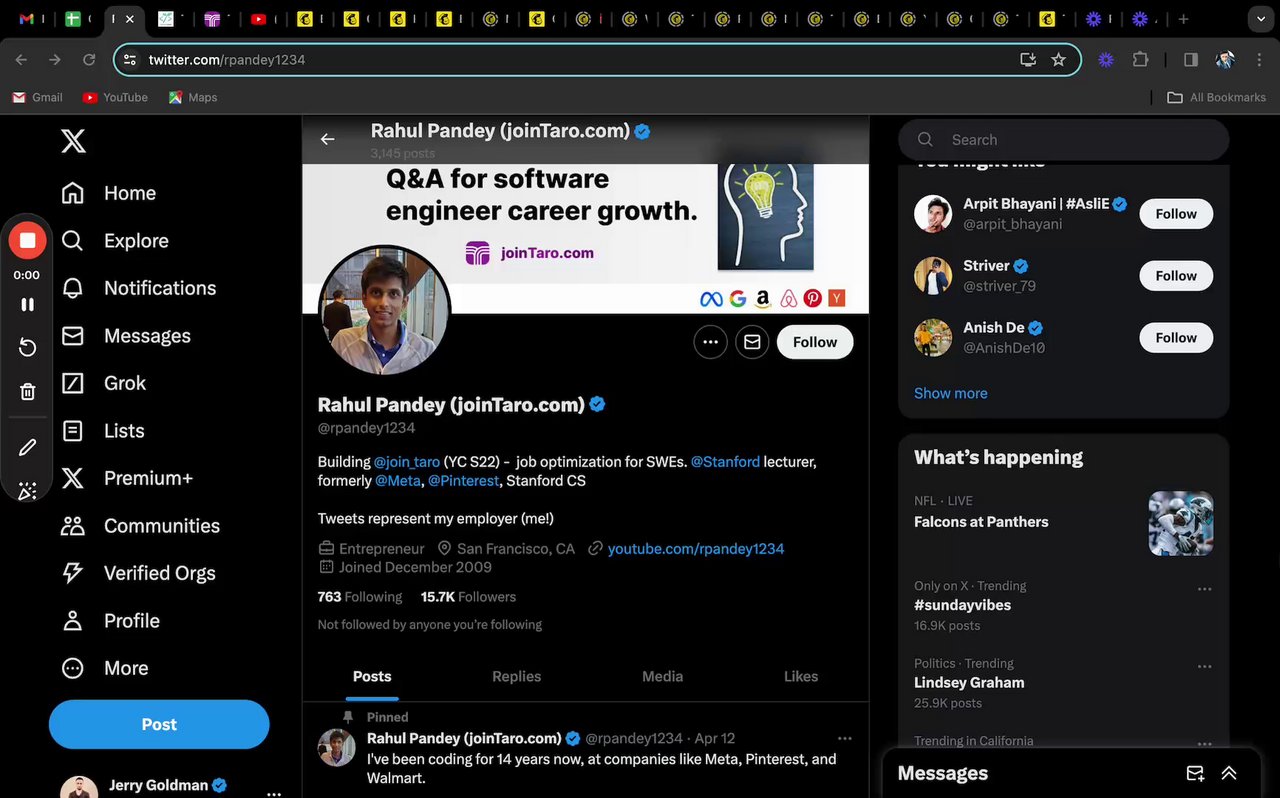Open Communities in the sidebar
The width and height of the screenshot is (1280, 798).
coord(140,526)
